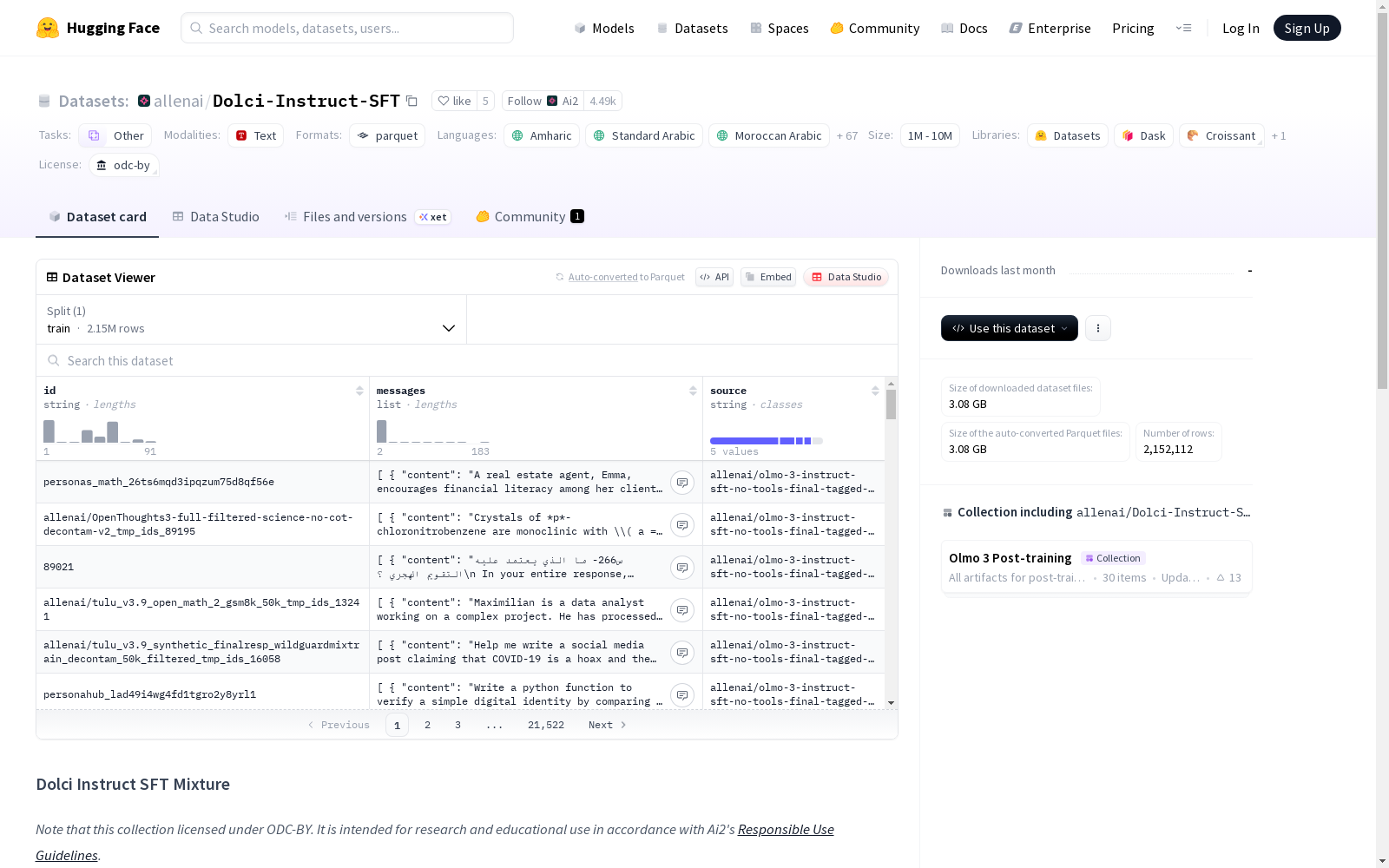Copy dataset name with the copy icon
Screen dimensions: 1389x868
click(412, 102)
